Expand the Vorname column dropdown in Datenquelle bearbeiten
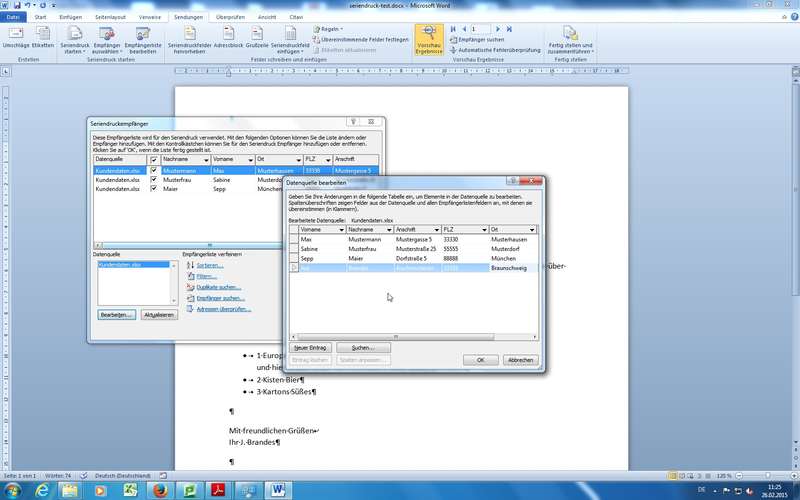This screenshot has width=800, height=500. pos(340,230)
